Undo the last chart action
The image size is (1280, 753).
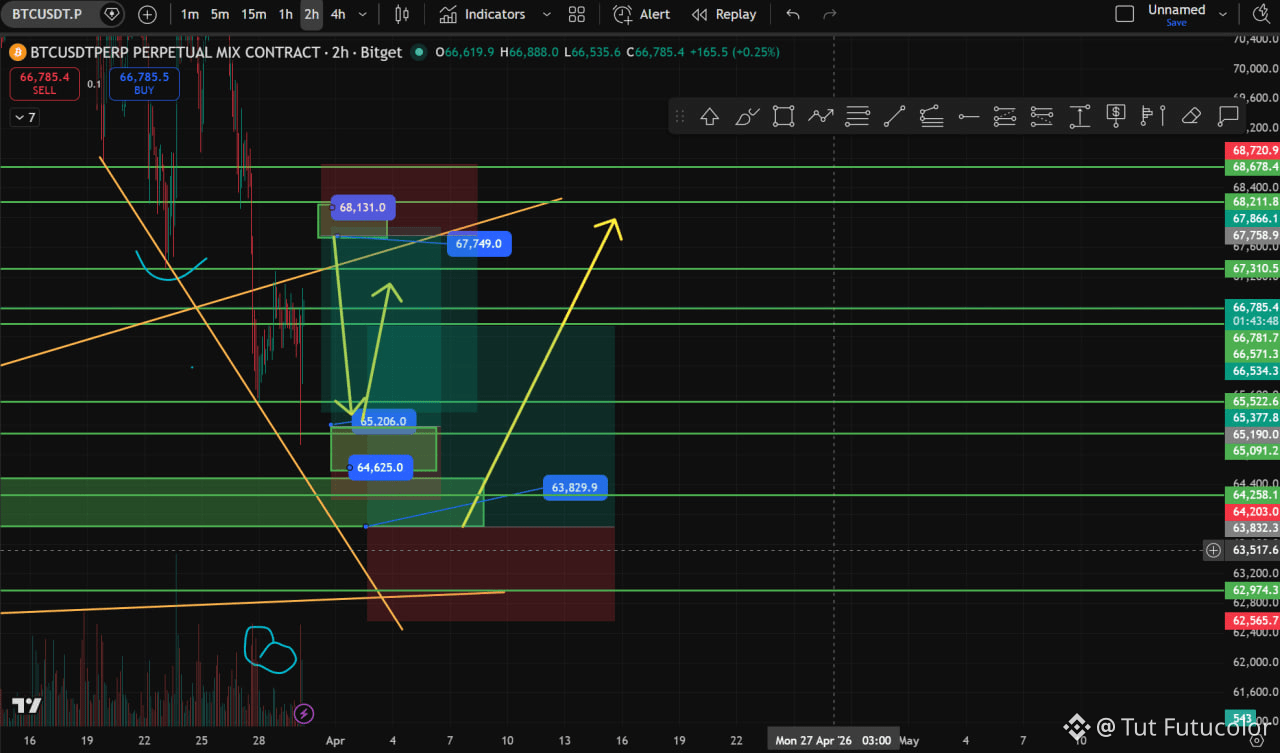tap(793, 14)
